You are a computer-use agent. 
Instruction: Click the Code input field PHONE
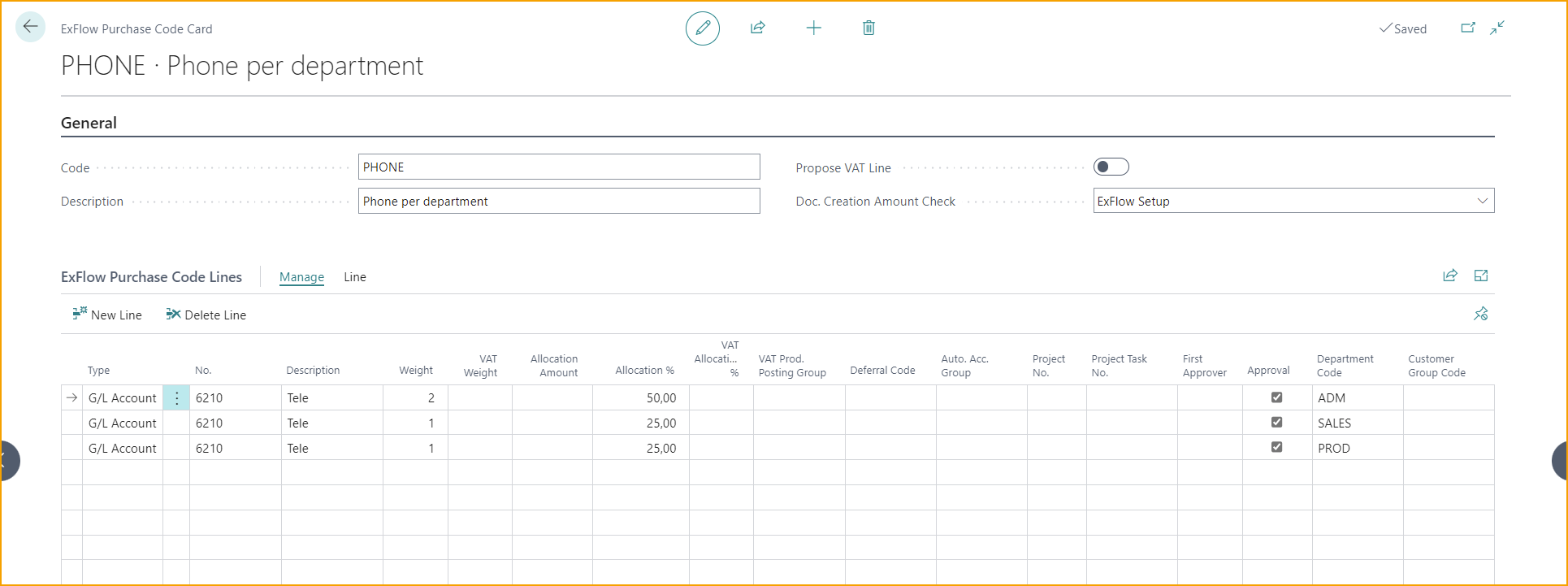(x=559, y=167)
